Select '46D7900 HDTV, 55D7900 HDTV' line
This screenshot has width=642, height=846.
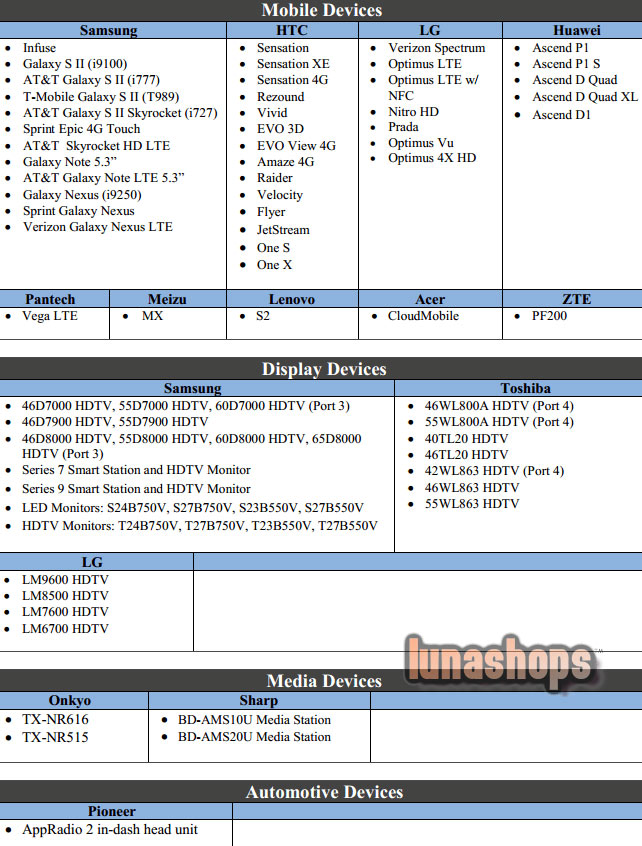coord(115,422)
